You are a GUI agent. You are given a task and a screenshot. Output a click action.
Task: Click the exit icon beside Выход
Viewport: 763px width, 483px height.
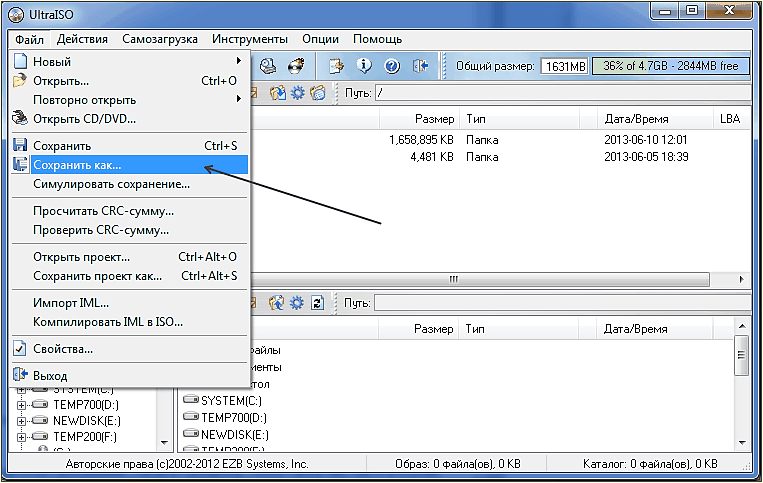20,375
